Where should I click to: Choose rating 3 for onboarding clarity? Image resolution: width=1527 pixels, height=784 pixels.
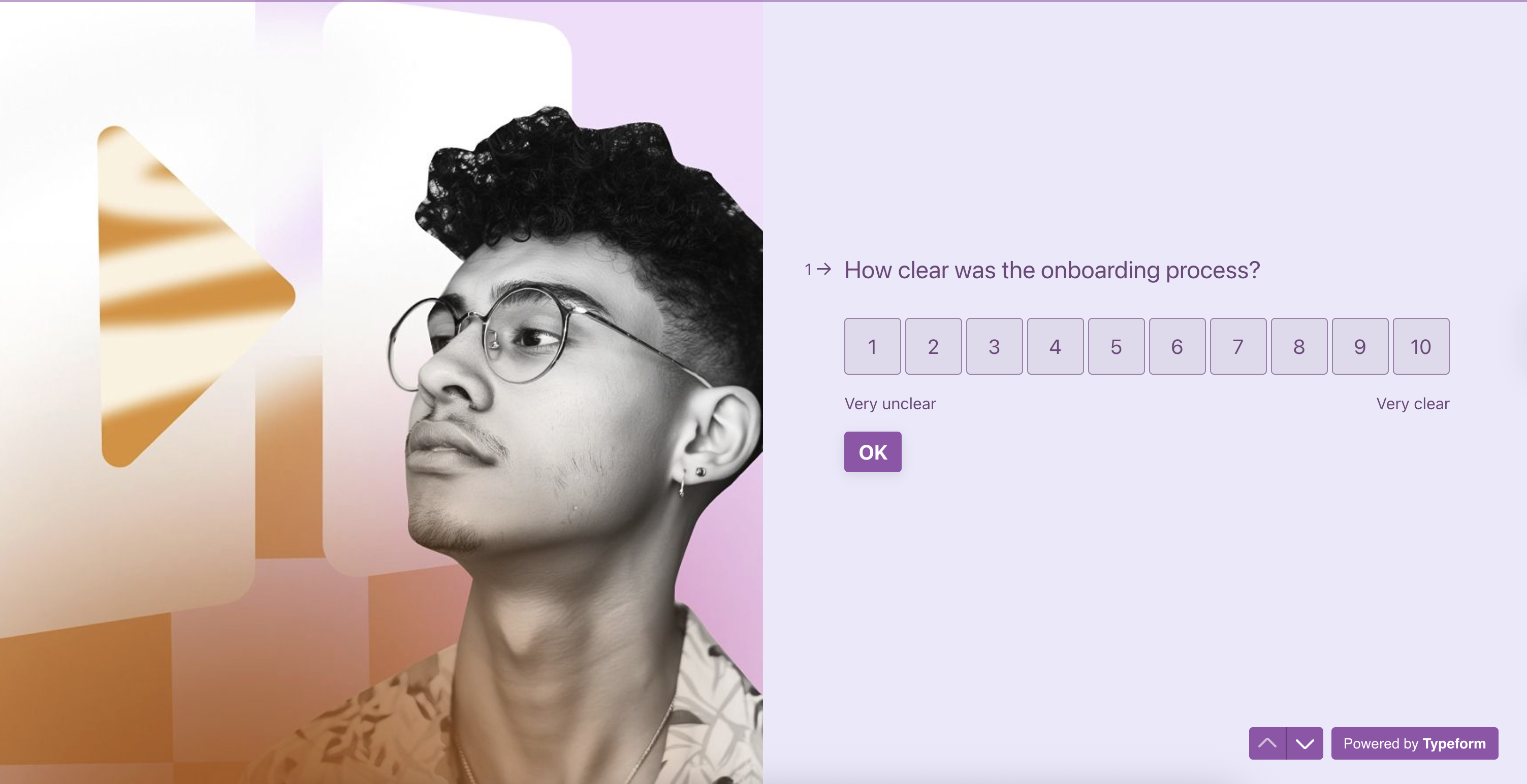pos(994,346)
